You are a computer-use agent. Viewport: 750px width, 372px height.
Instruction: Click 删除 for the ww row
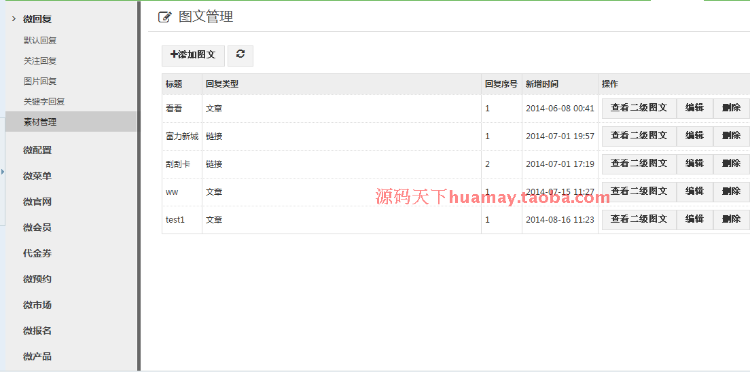point(731,192)
